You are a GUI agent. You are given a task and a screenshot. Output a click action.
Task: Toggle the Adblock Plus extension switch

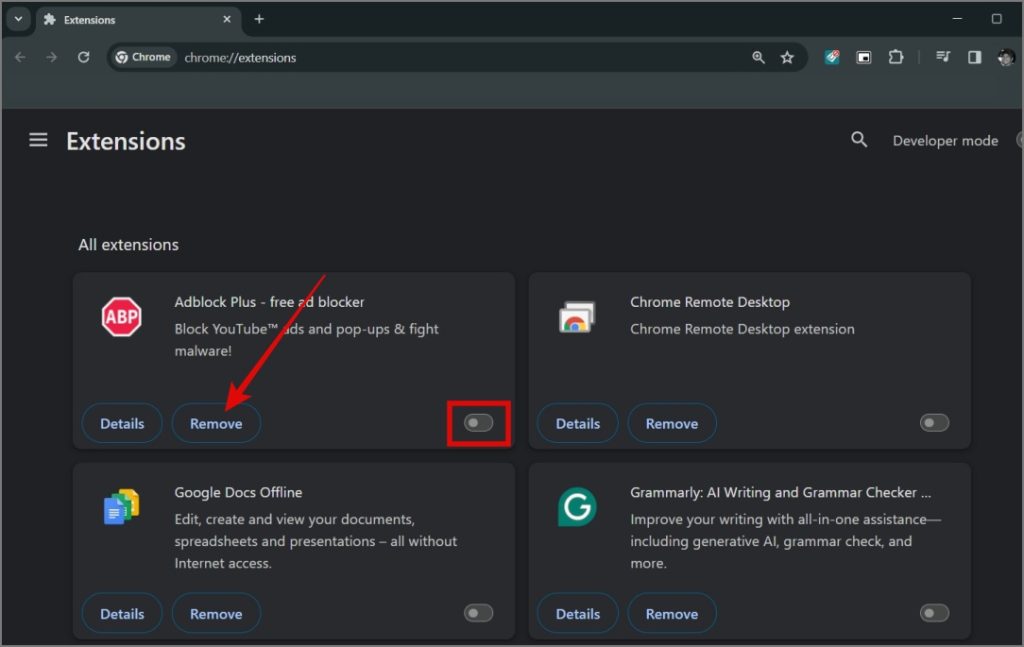point(479,423)
